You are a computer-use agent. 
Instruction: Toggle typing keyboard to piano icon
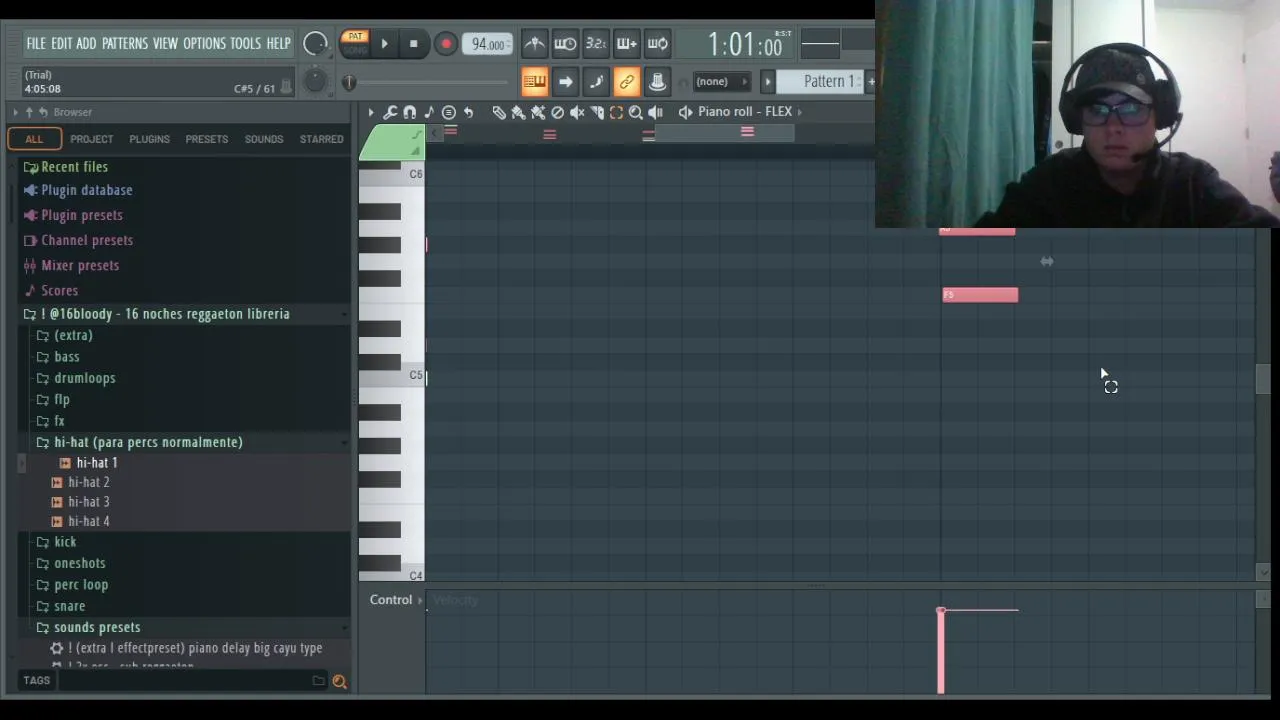coord(534,81)
